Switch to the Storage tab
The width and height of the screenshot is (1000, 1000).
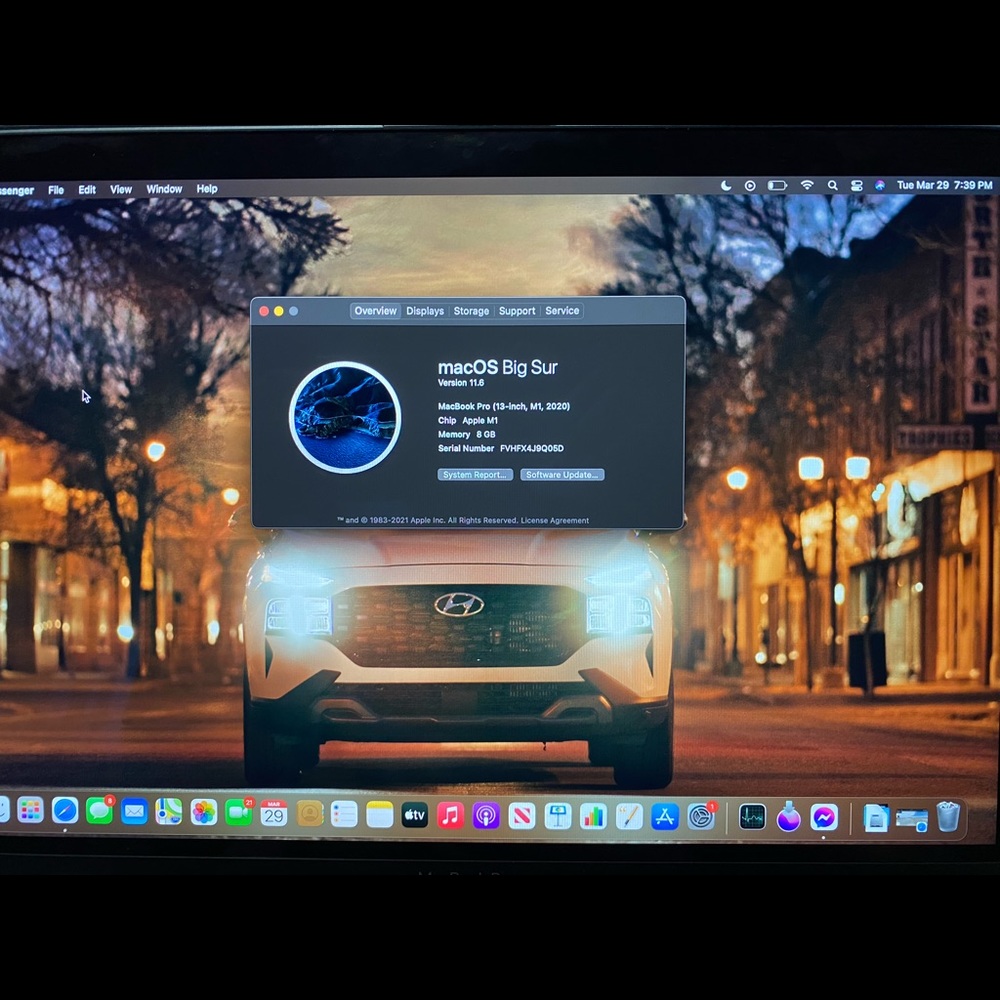point(471,311)
